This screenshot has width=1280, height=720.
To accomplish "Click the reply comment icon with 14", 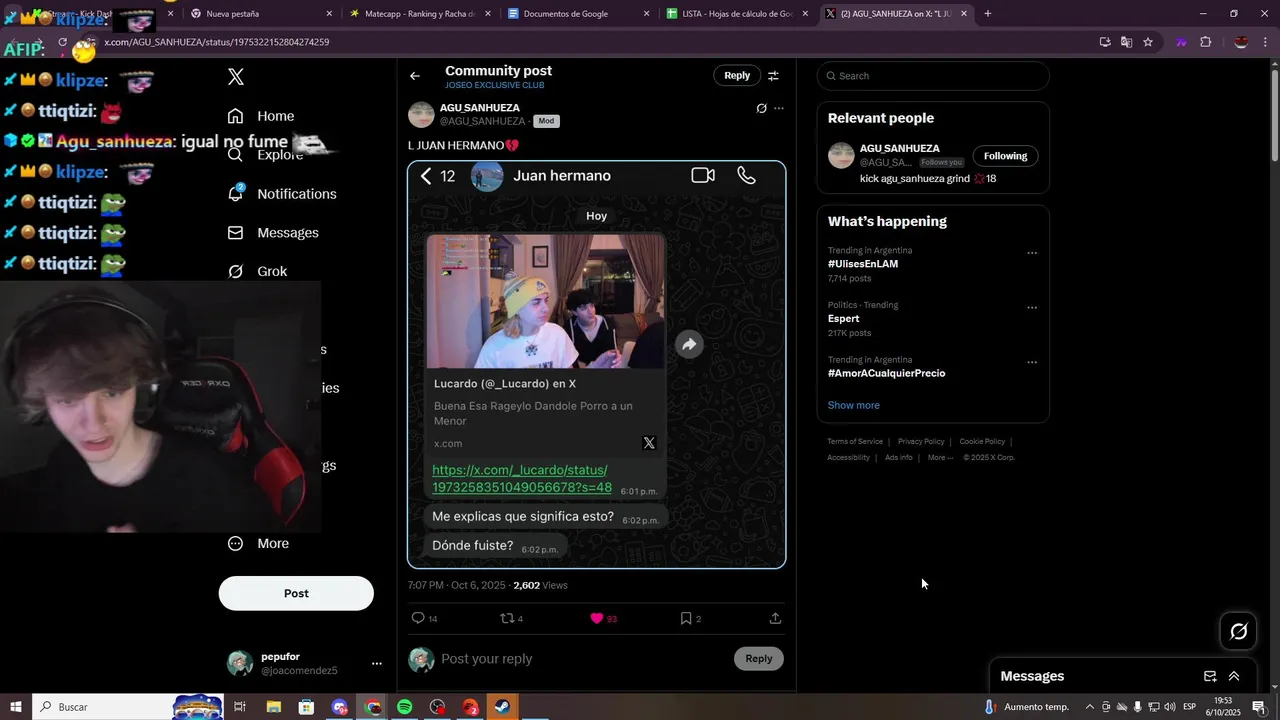I will tap(424, 618).
